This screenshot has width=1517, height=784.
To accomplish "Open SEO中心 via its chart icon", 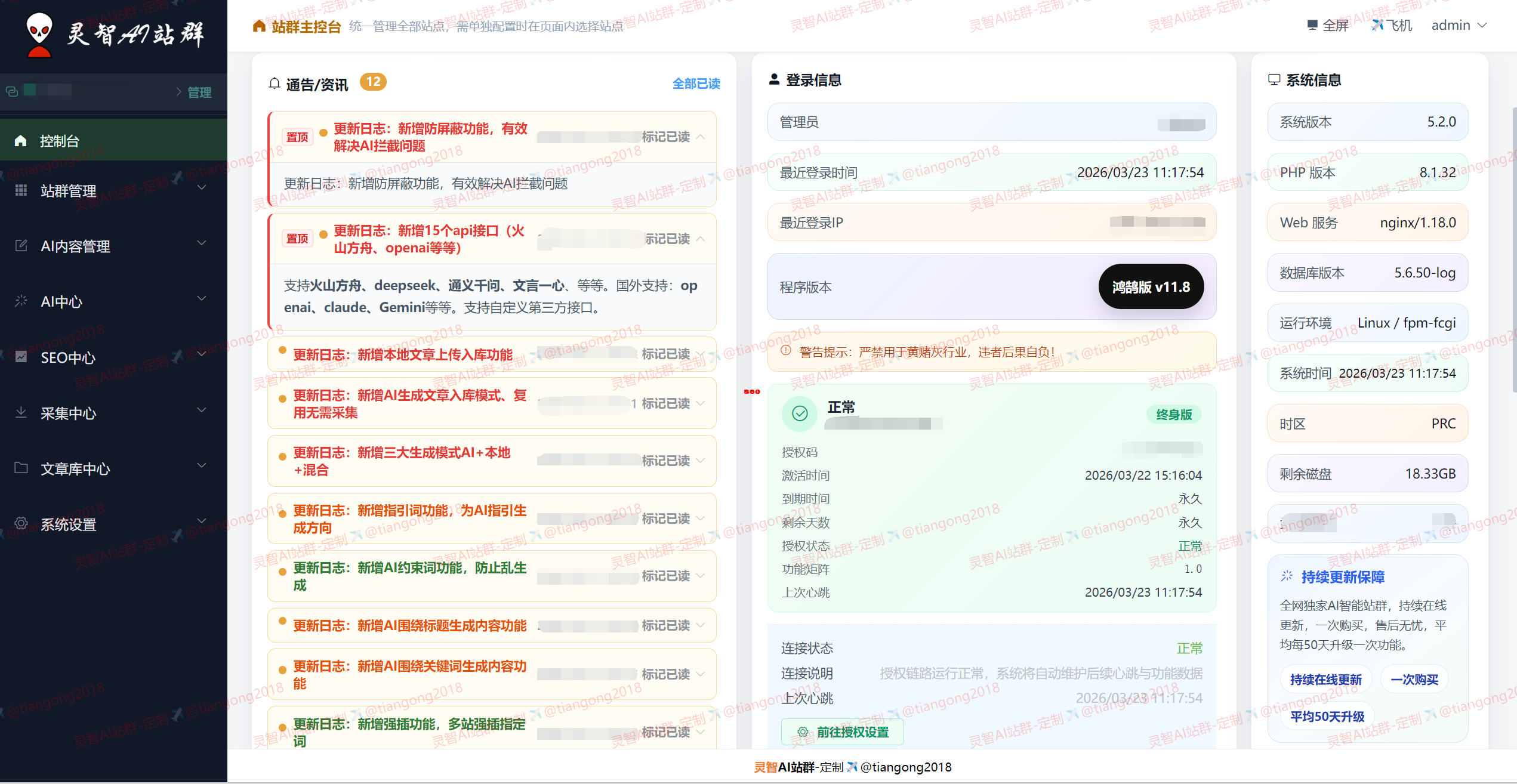I will (x=21, y=357).
